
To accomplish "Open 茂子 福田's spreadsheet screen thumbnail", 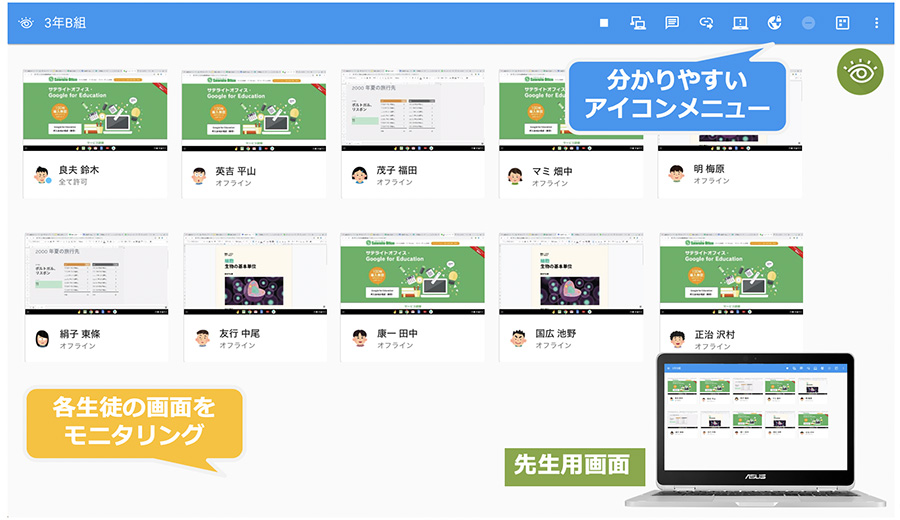I will pyautogui.click(x=412, y=110).
